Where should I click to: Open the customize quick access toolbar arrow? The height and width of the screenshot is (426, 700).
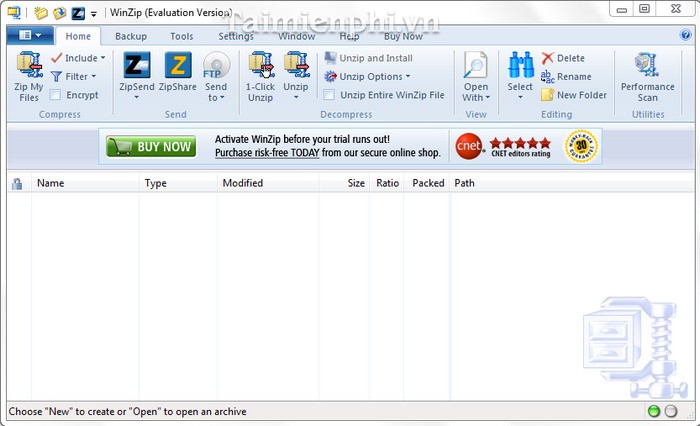(x=94, y=14)
